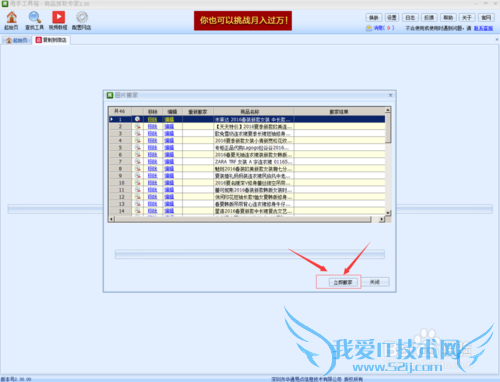Click the preview icon in row 5
The height and width of the screenshot is (382, 500).
coord(137,147)
